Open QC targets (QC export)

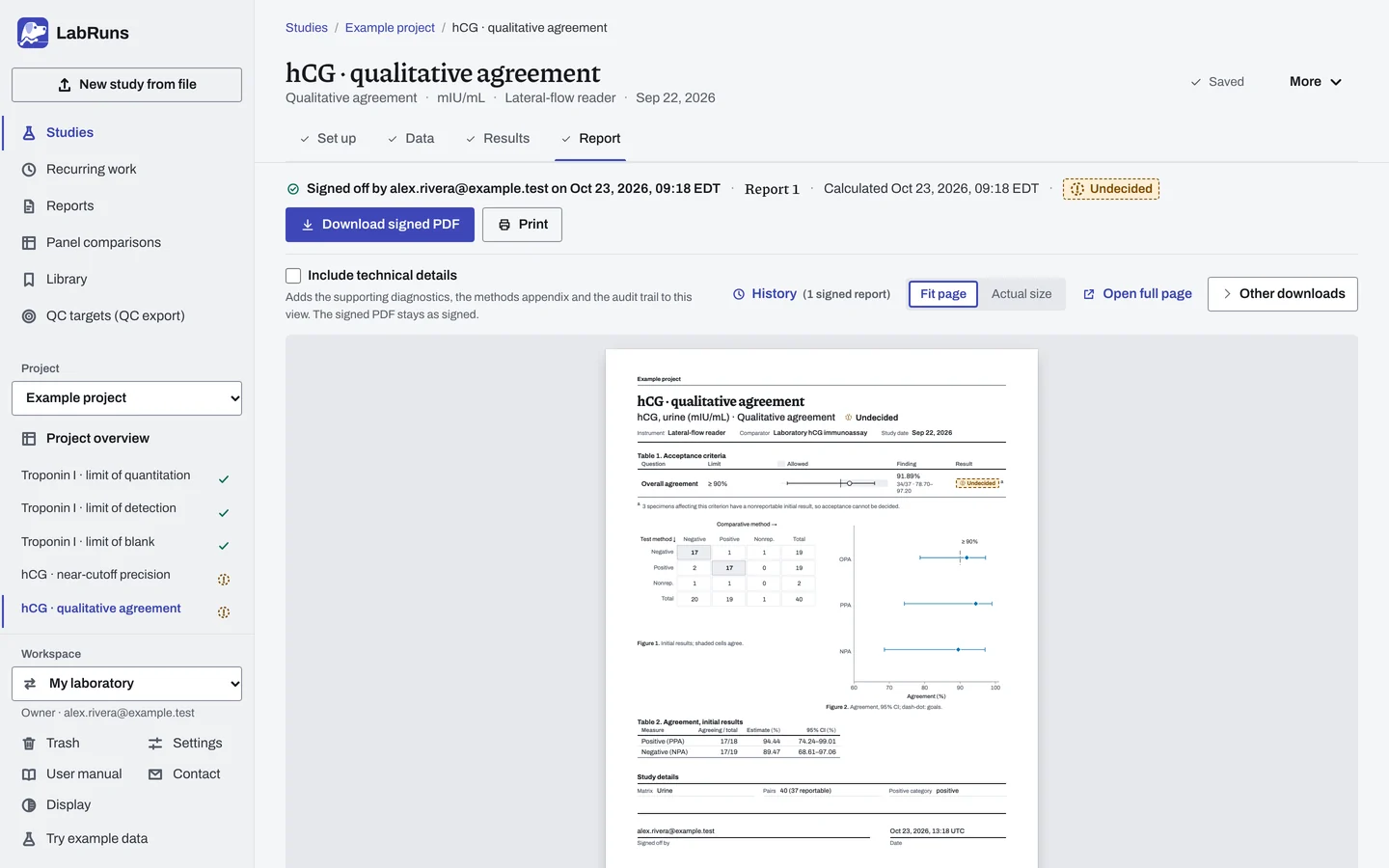click(x=126, y=316)
